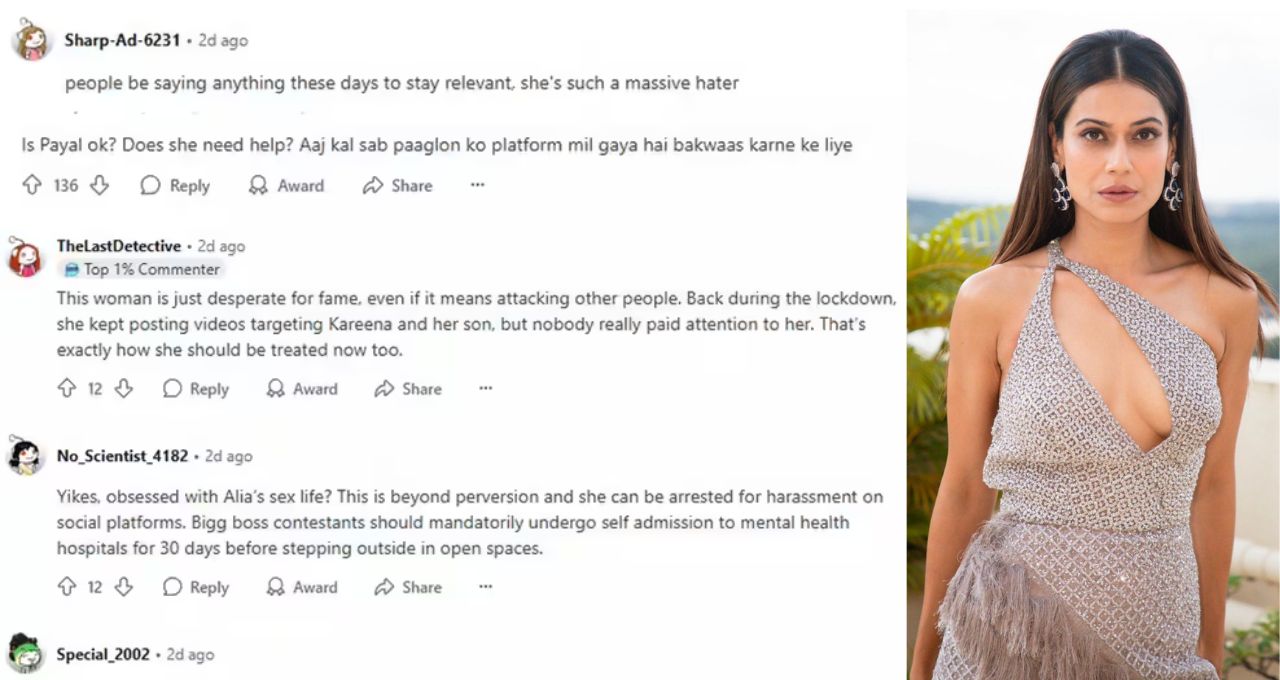Reply to TheLastDetective's comment
Image resolution: width=1280 pixels, height=680 pixels.
click(x=196, y=389)
